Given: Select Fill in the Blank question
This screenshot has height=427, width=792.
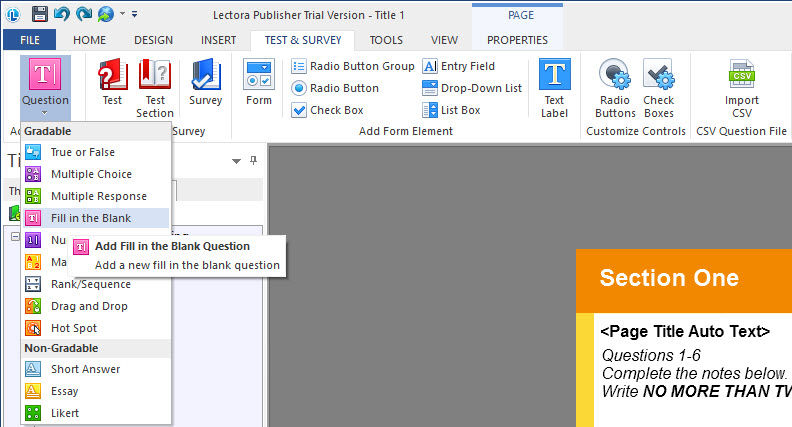Looking at the screenshot, I should [x=96, y=218].
